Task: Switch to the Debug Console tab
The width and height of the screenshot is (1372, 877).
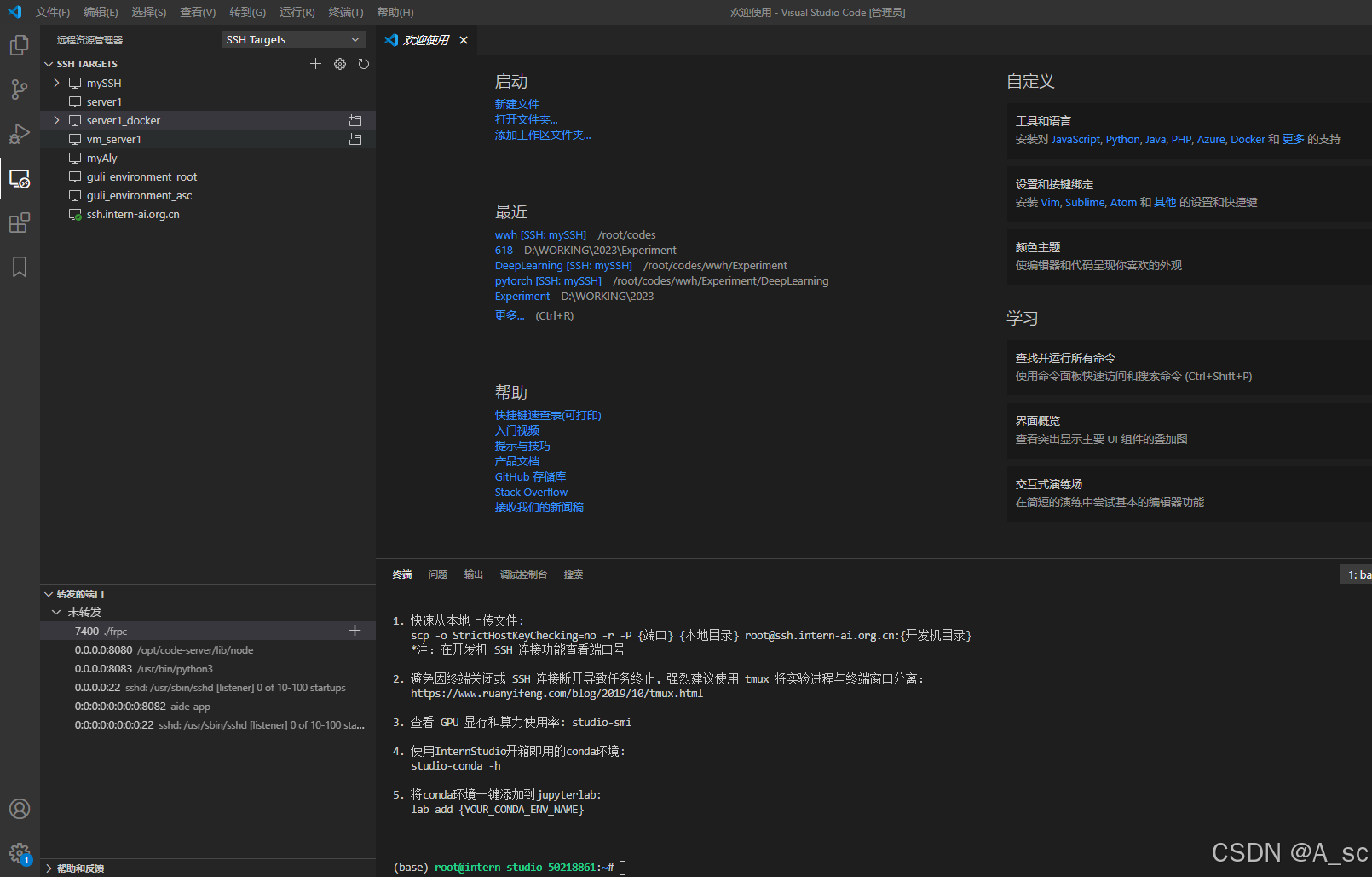Action: click(x=523, y=574)
